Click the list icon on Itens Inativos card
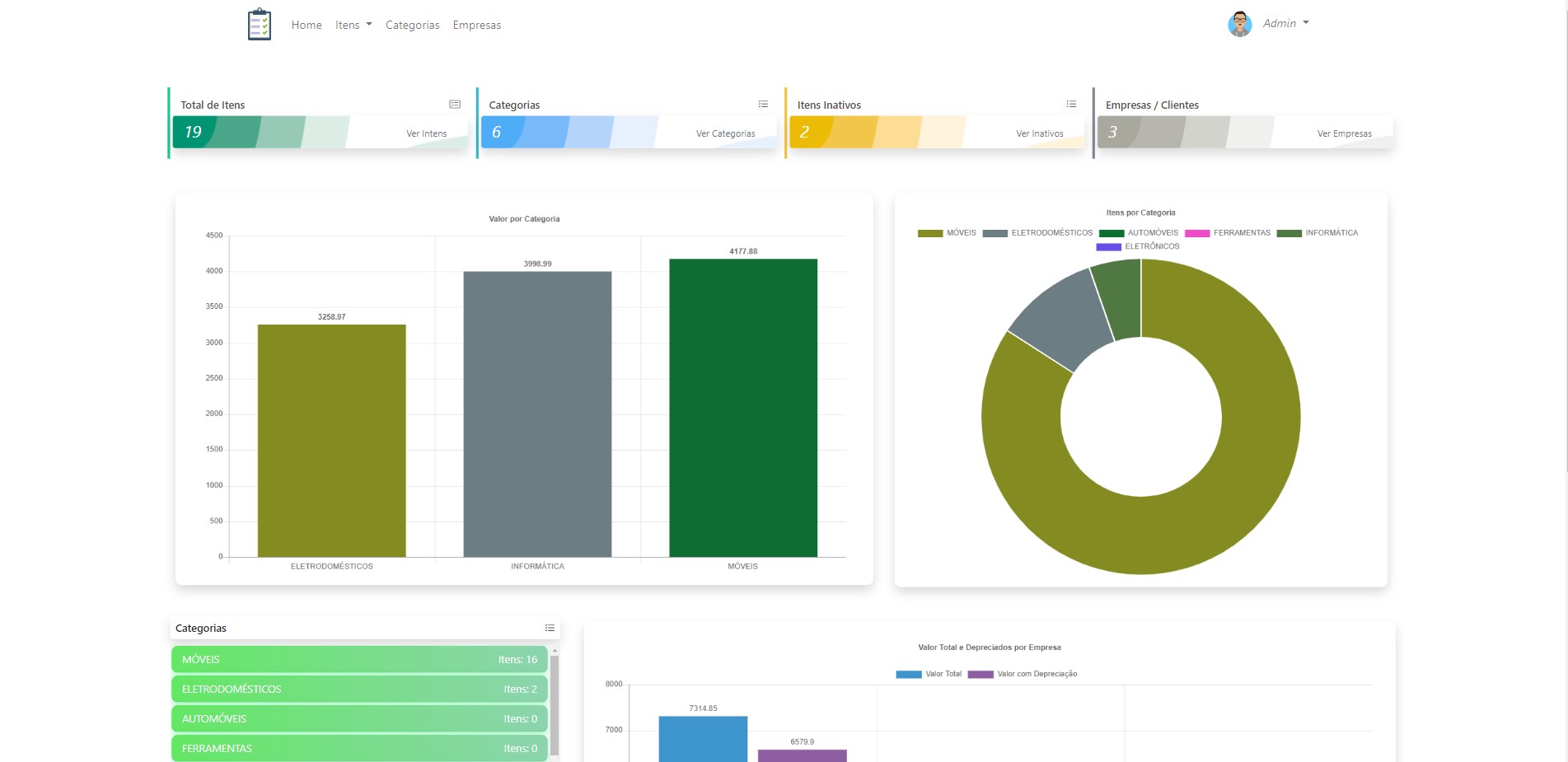The width and height of the screenshot is (1568, 762). coord(1071,104)
